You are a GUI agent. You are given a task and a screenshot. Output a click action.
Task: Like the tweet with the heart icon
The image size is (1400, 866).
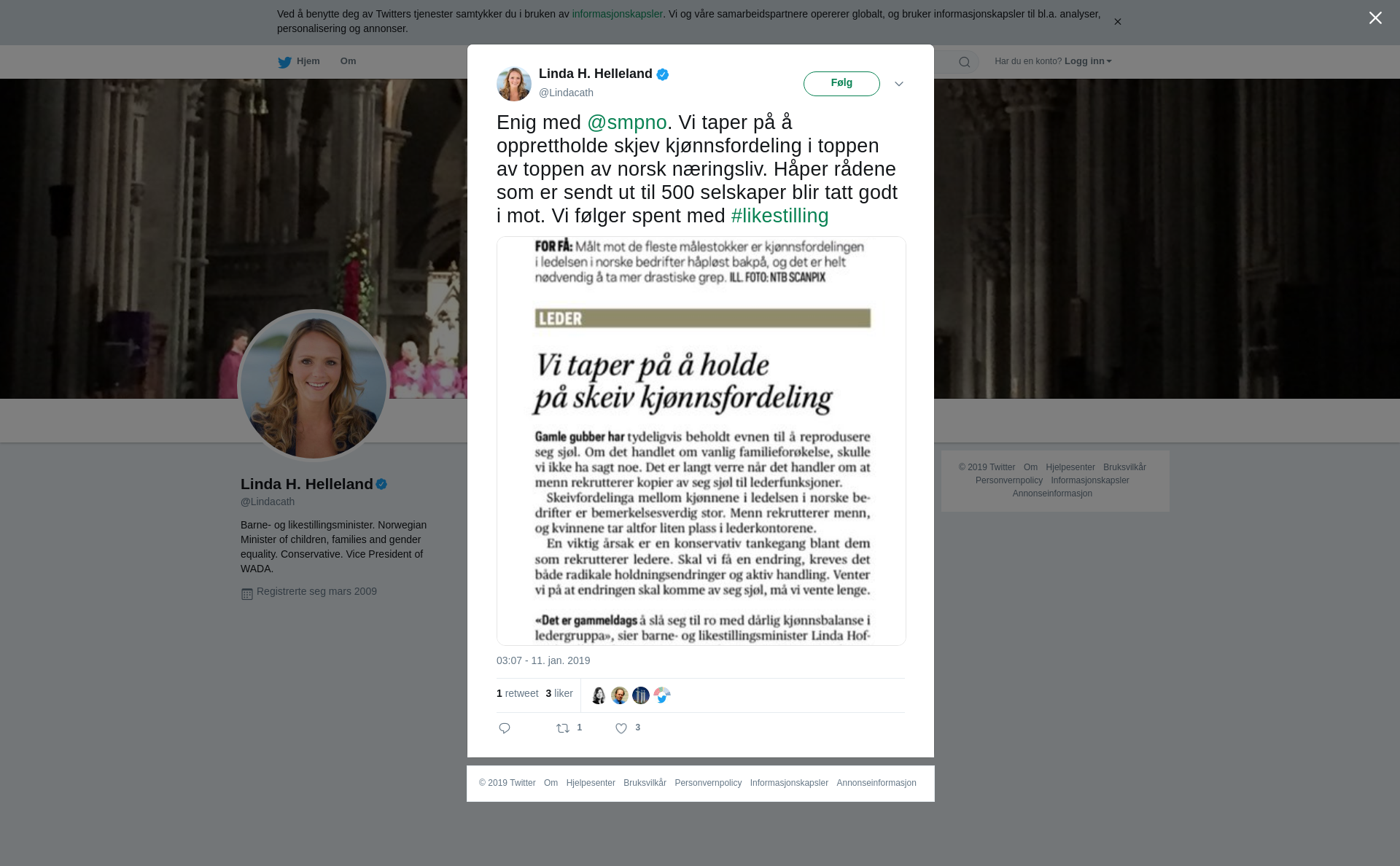click(621, 728)
